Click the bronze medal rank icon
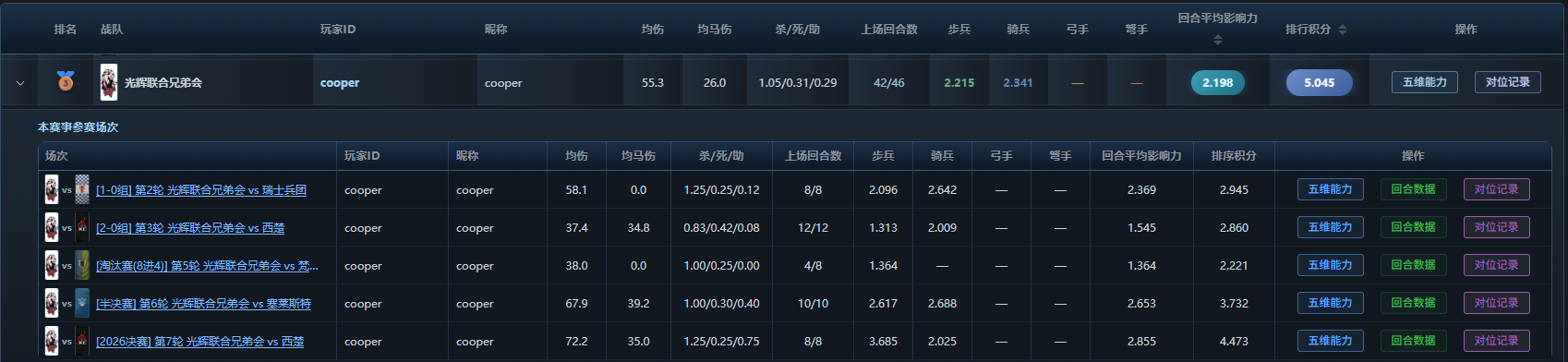Image resolution: width=1568 pixels, height=362 pixels. tap(66, 82)
